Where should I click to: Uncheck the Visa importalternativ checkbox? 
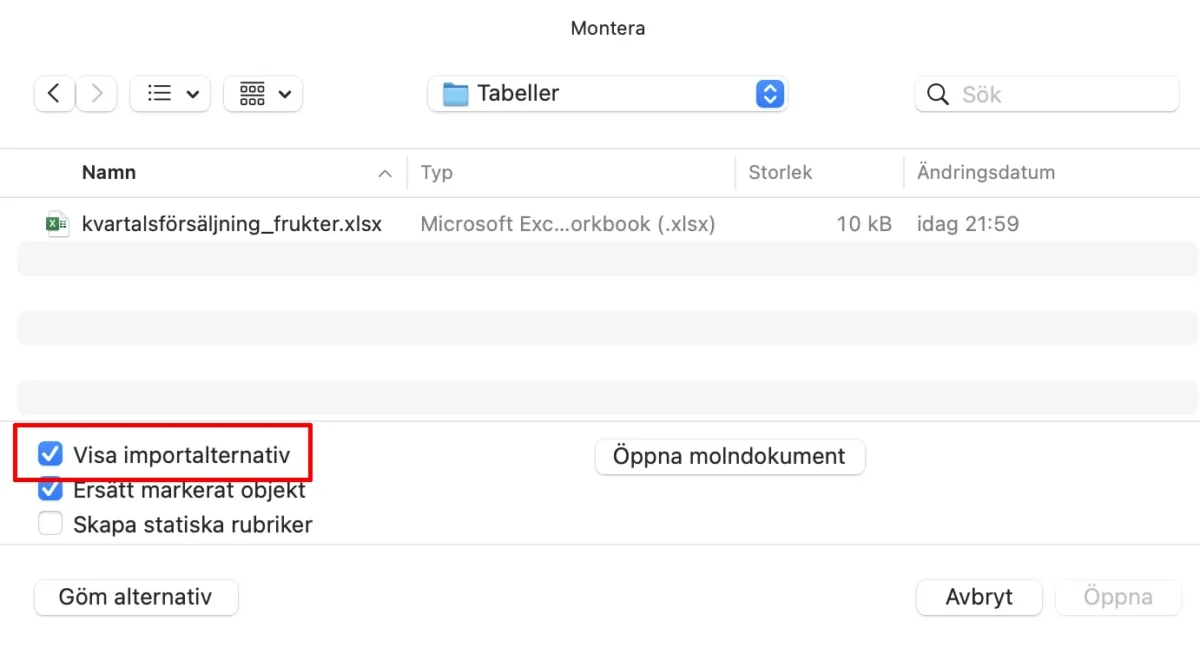(50, 455)
